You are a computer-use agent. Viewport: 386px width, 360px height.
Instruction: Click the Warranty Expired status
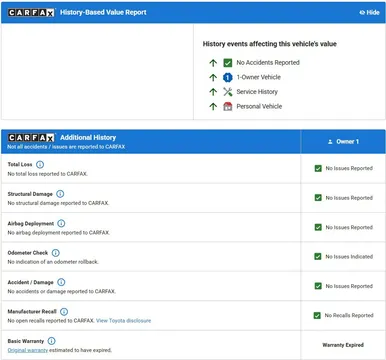pos(343,345)
